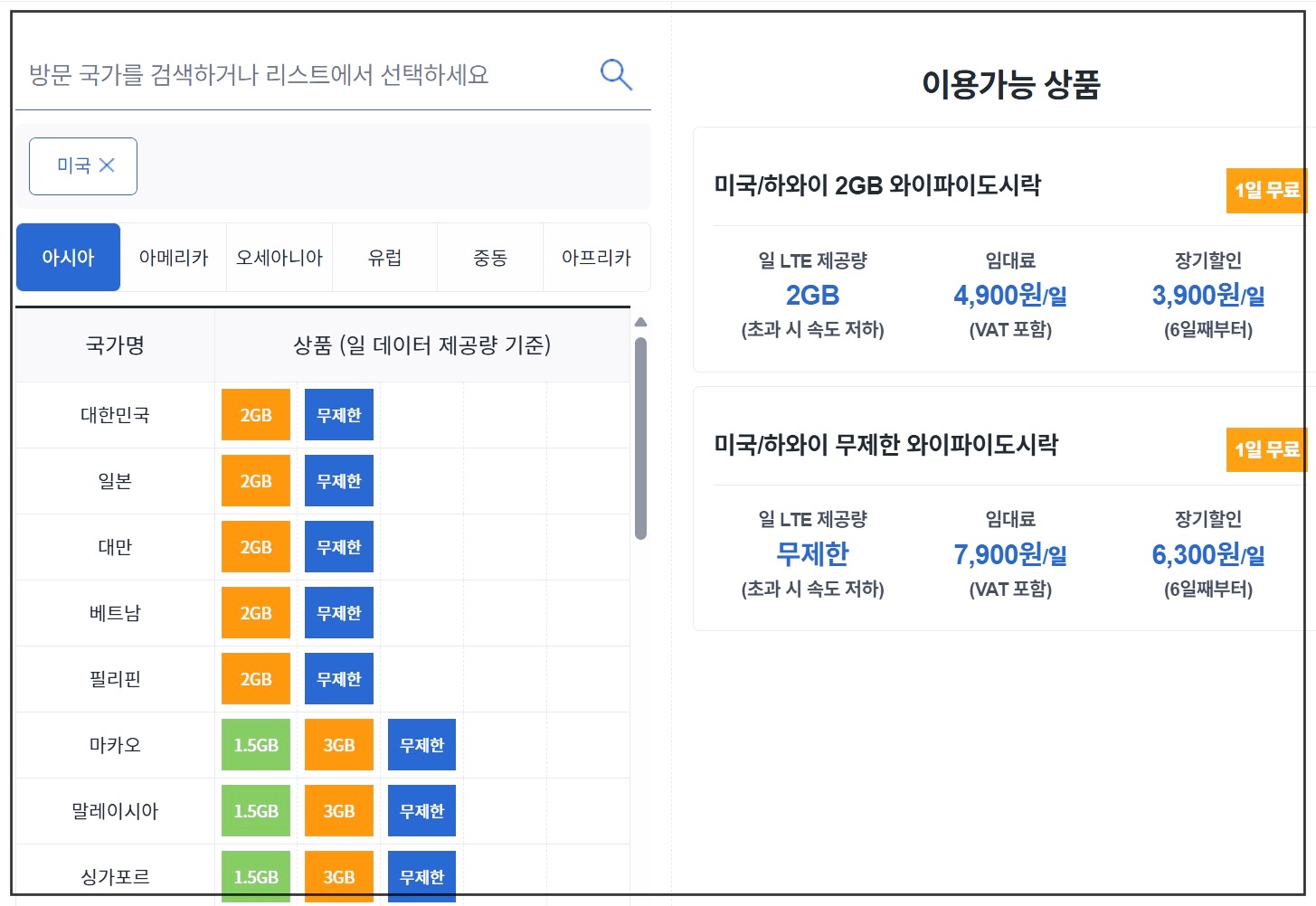Open the 오세아니아 tab
1316x906 pixels.
[279, 257]
